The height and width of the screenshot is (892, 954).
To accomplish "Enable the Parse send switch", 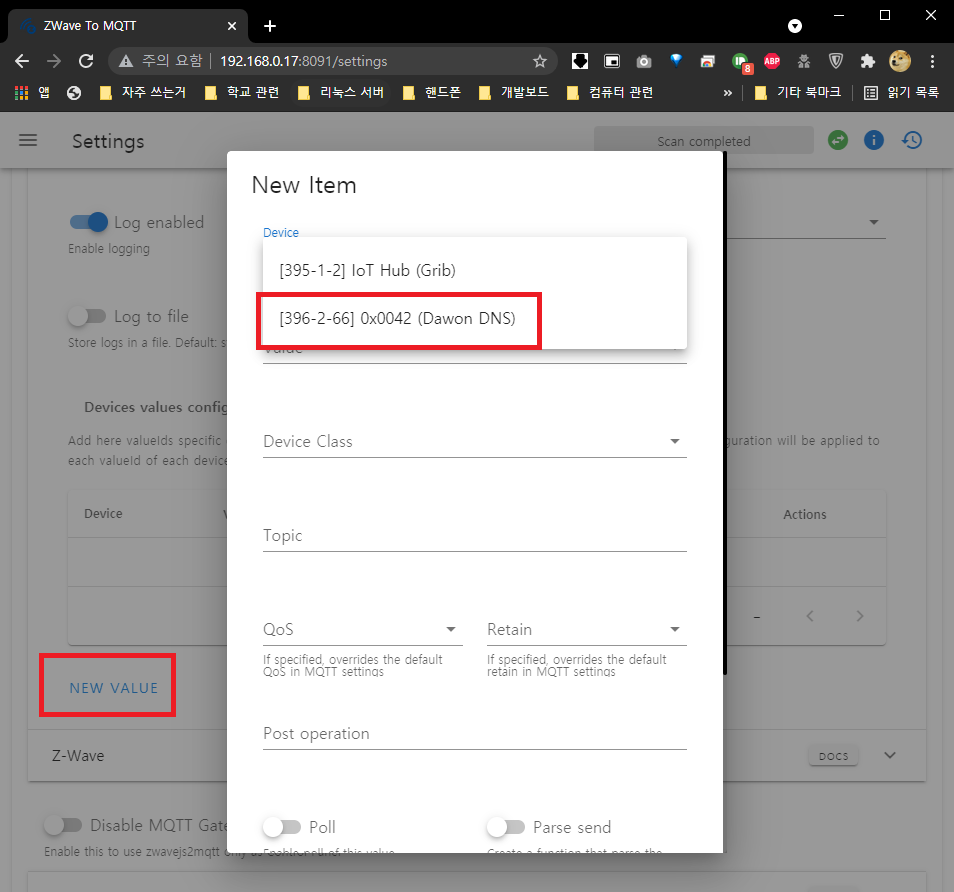I will (x=506, y=827).
